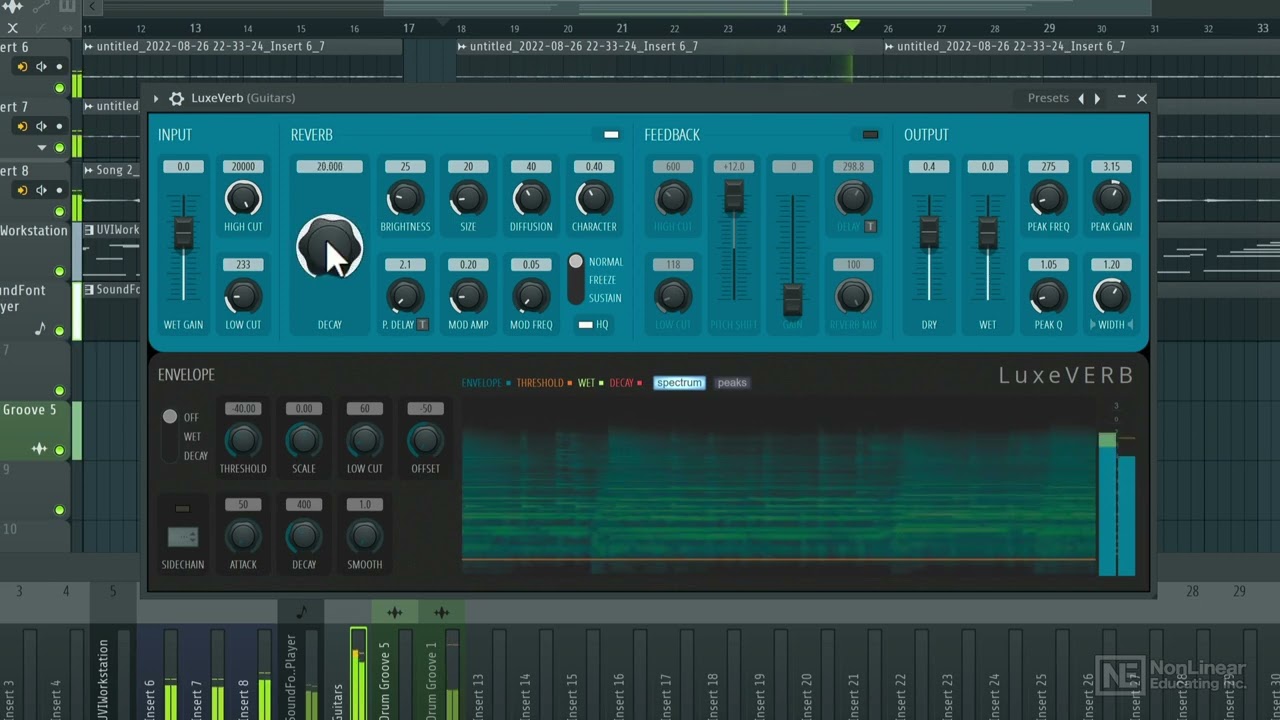Toggle WET curve legend
Screen dimensions: 1280x720
[590, 383]
